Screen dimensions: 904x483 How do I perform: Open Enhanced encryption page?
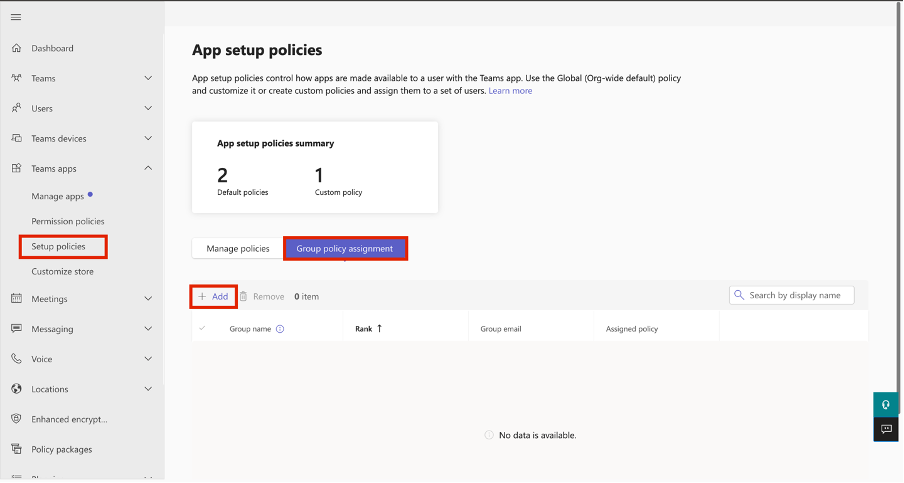tap(69, 419)
